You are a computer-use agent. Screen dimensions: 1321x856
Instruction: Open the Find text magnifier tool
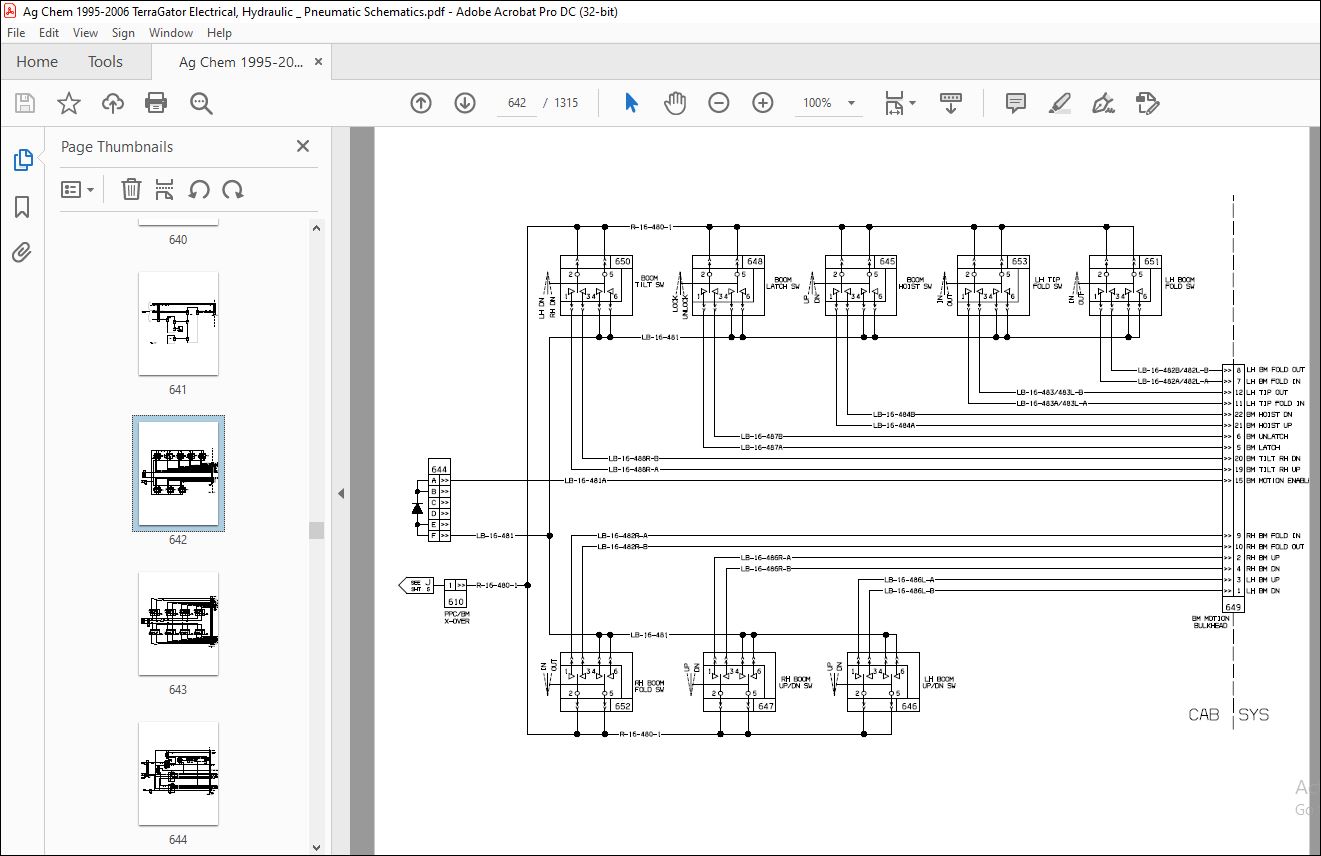tap(201, 103)
